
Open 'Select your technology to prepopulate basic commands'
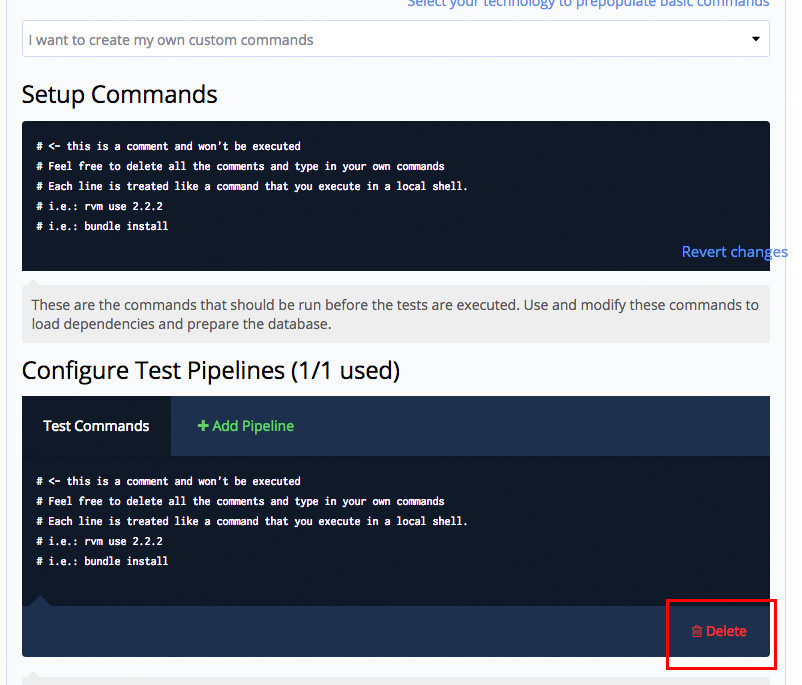point(590,4)
